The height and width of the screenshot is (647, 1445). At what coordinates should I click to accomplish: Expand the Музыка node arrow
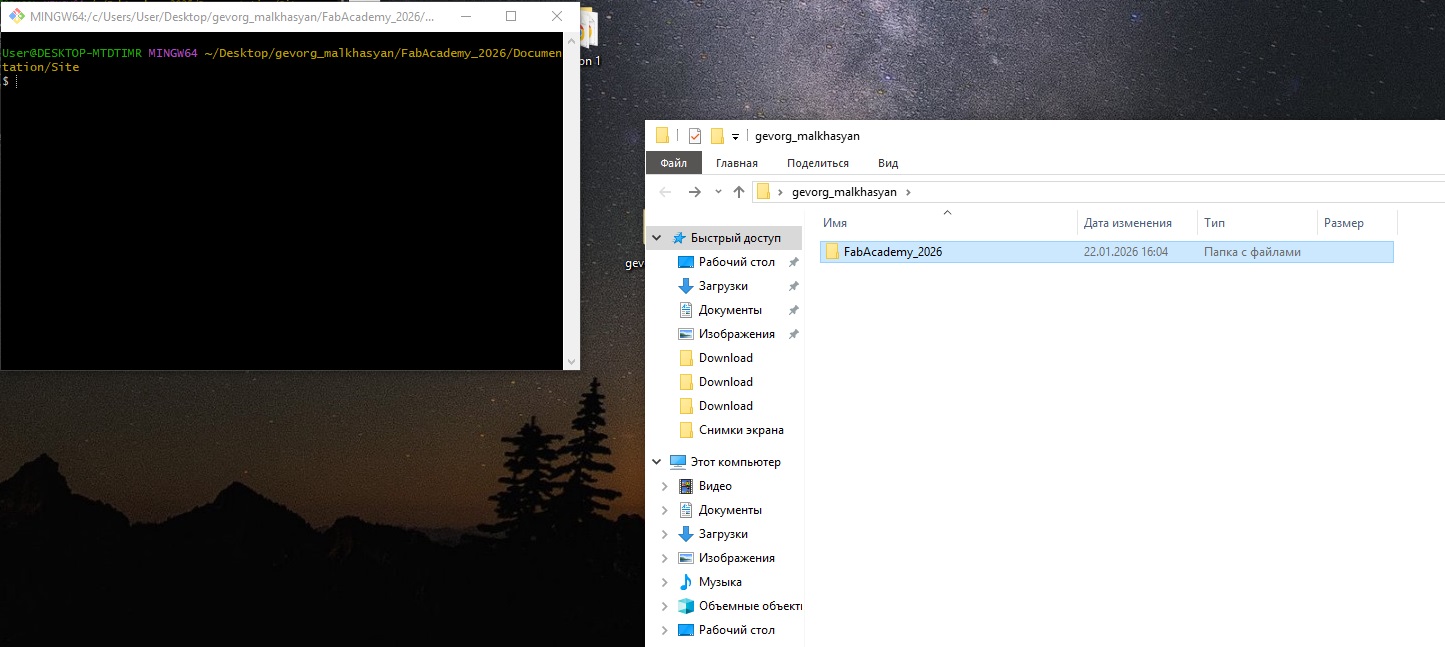click(x=665, y=582)
